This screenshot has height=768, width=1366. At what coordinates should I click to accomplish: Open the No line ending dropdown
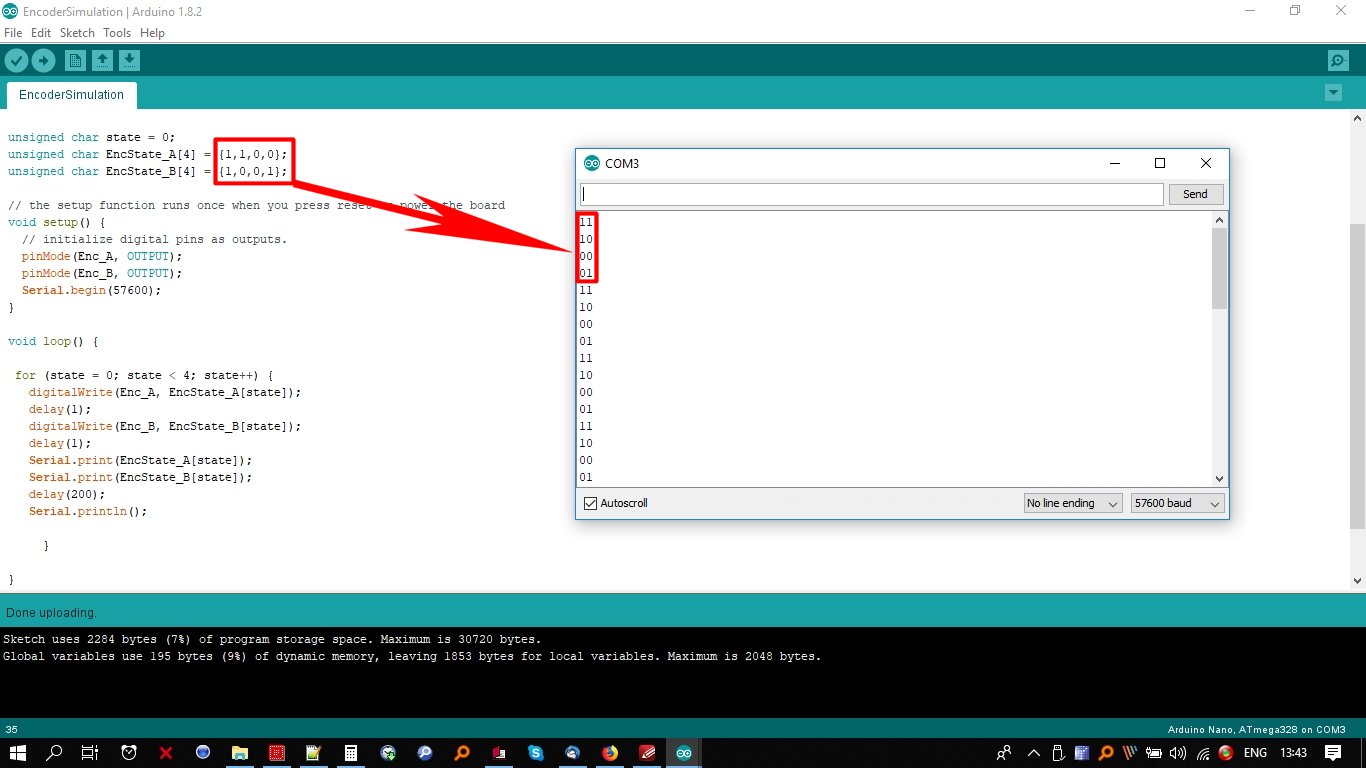(x=1072, y=503)
